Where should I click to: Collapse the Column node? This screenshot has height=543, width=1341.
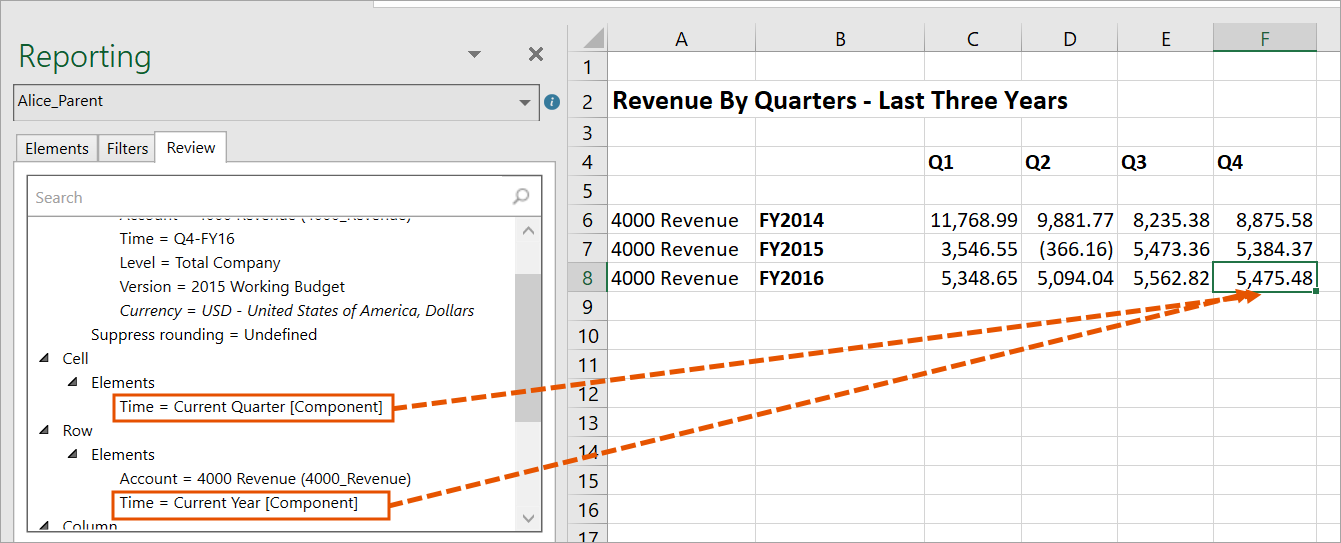pos(44,526)
